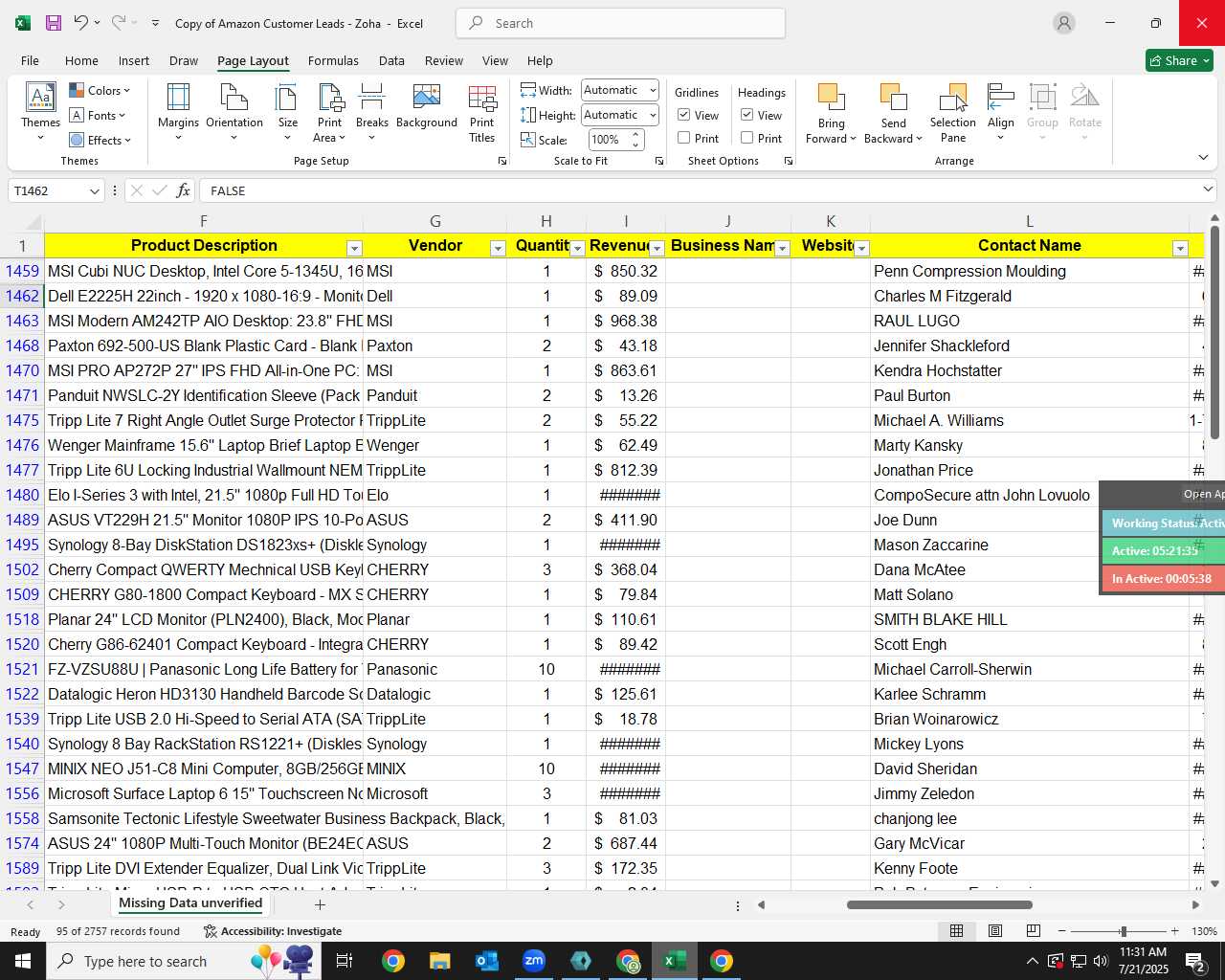Switch to the Data tab
The height and width of the screenshot is (980, 1225).
coord(391,60)
